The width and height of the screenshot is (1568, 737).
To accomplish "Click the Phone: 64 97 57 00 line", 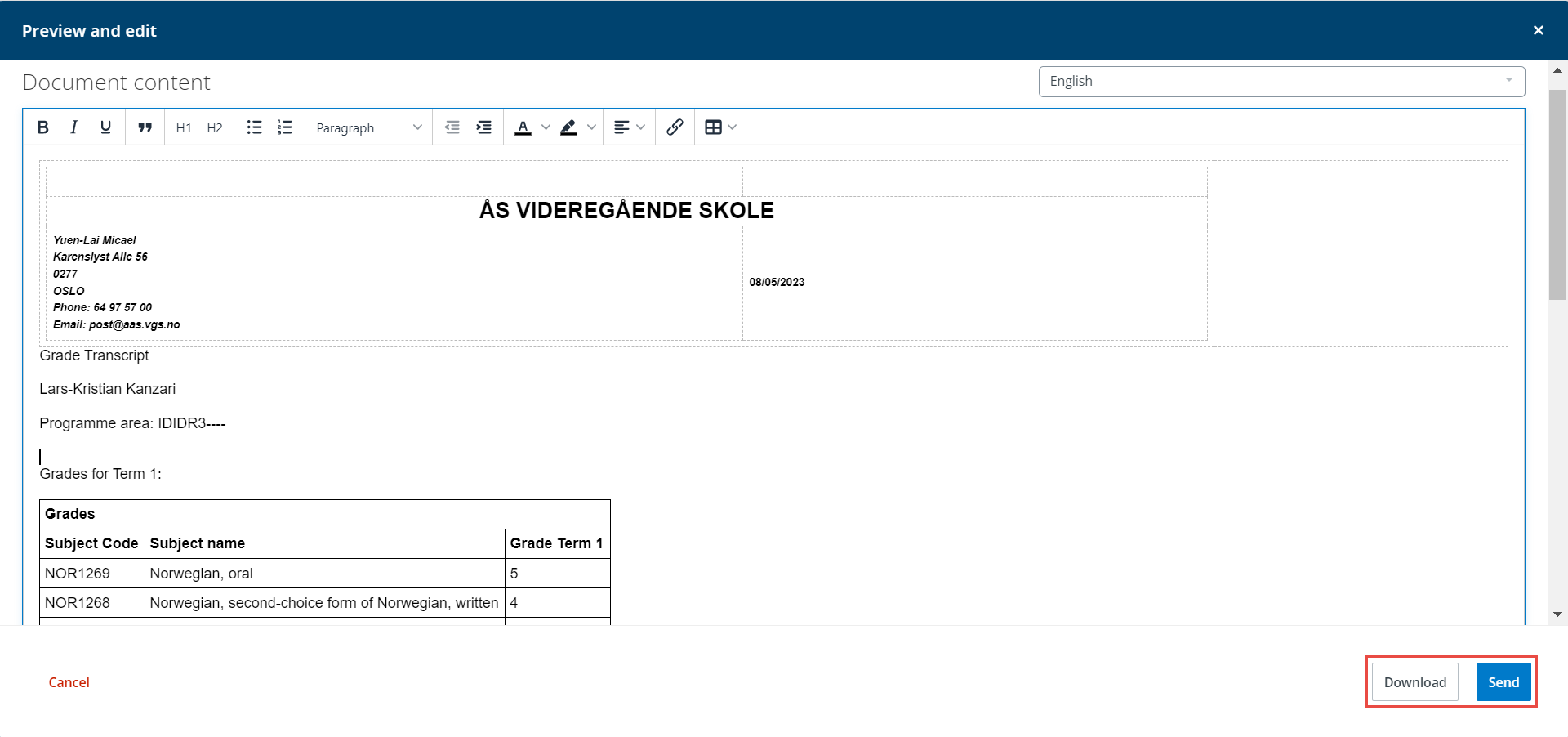I will coord(102,307).
